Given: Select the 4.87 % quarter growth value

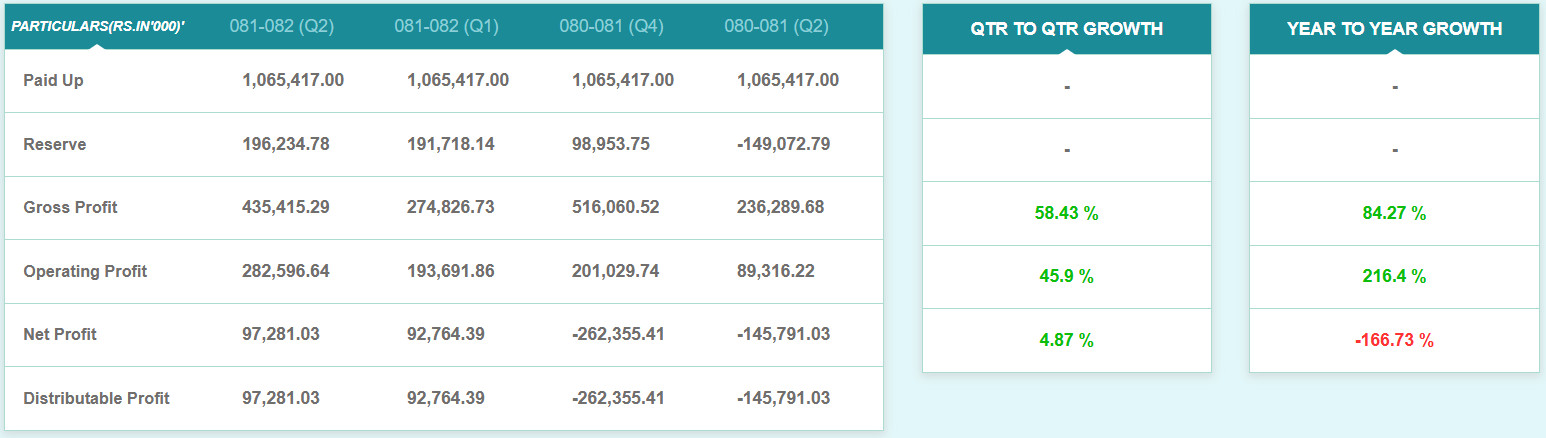Looking at the screenshot, I should tap(1066, 340).
